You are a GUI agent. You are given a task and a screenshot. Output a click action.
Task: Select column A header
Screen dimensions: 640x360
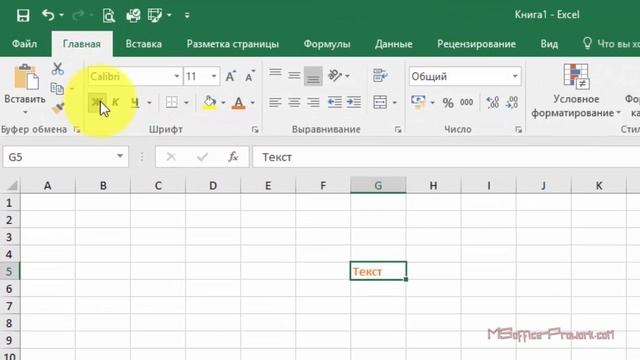[48, 185]
